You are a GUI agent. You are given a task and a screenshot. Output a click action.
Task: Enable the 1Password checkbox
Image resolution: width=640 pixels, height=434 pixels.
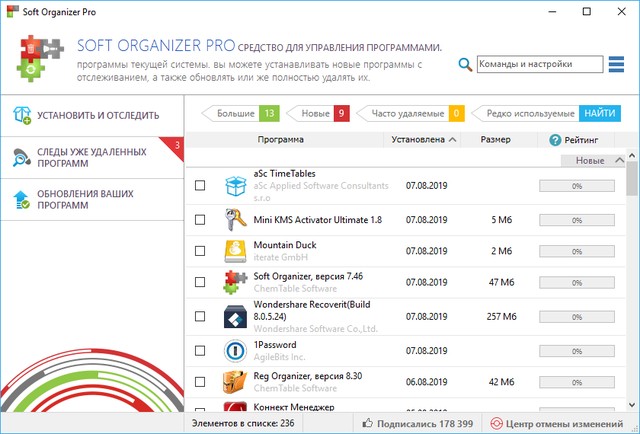(x=200, y=351)
